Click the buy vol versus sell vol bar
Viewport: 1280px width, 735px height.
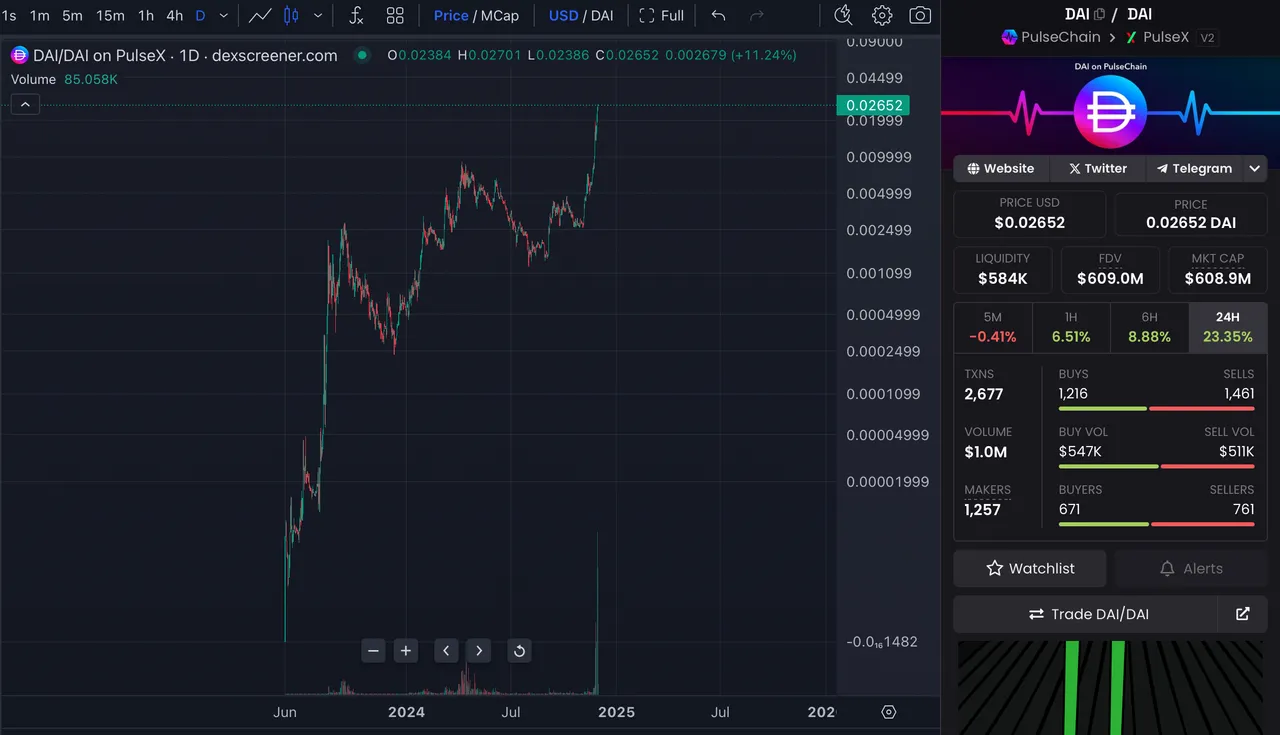(1156, 466)
